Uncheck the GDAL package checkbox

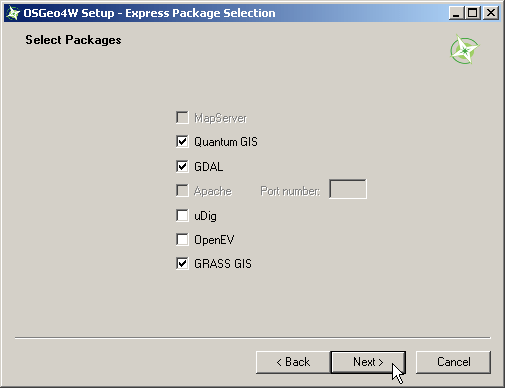point(182,166)
